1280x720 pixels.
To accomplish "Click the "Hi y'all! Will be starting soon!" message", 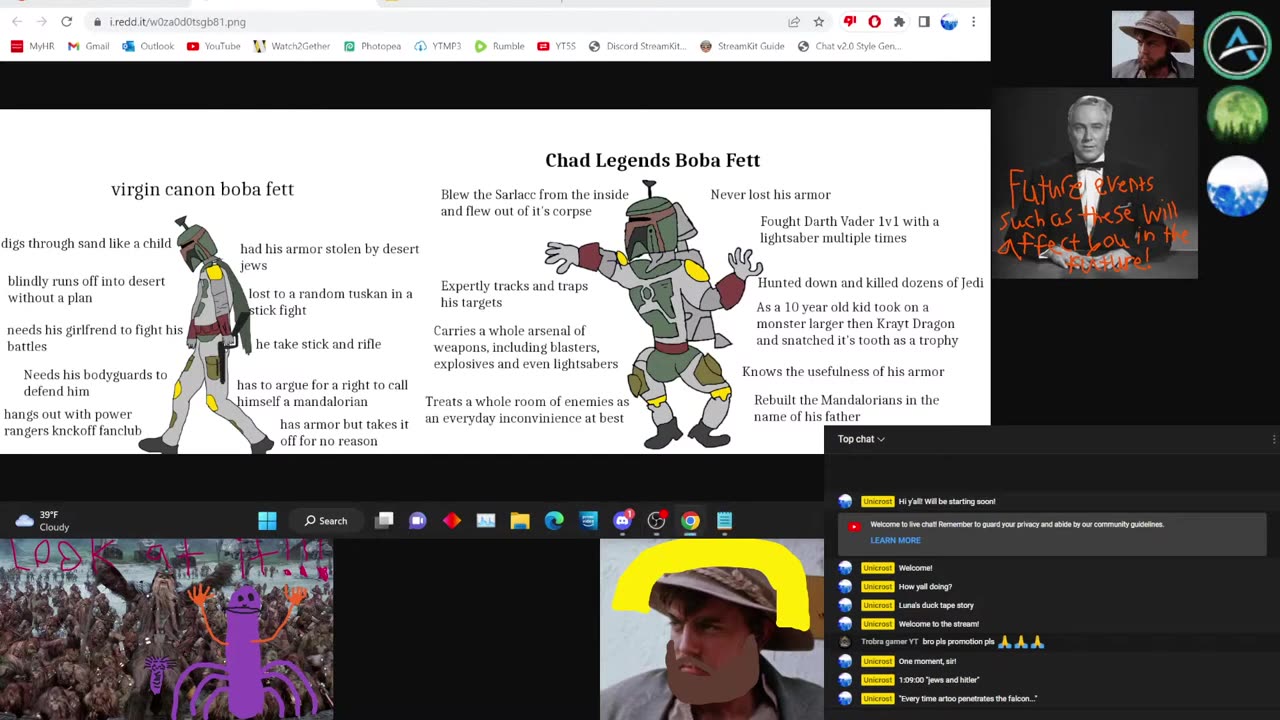I will click(946, 501).
